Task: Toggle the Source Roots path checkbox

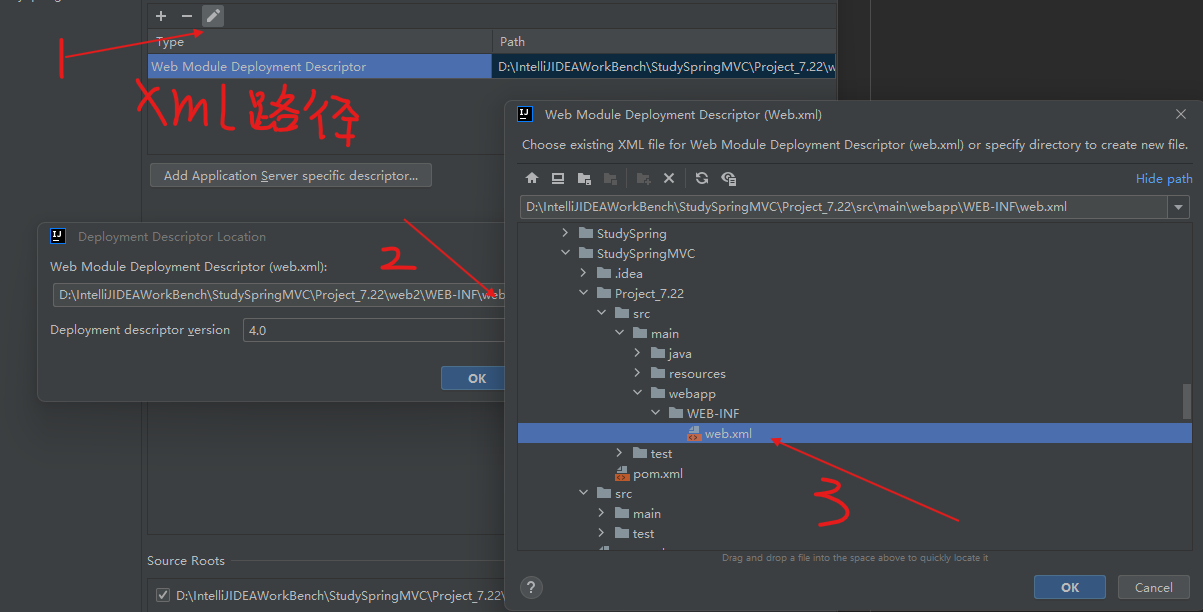Action: pyautogui.click(x=163, y=595)
